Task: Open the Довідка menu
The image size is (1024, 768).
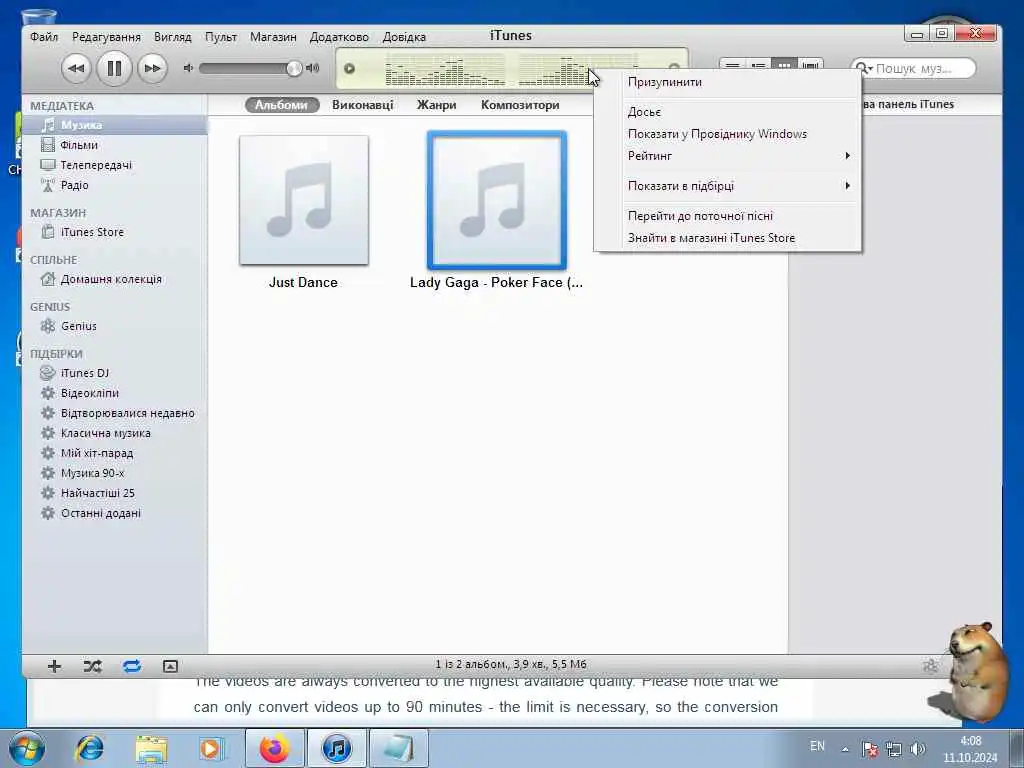Action: tap(404, 37)
